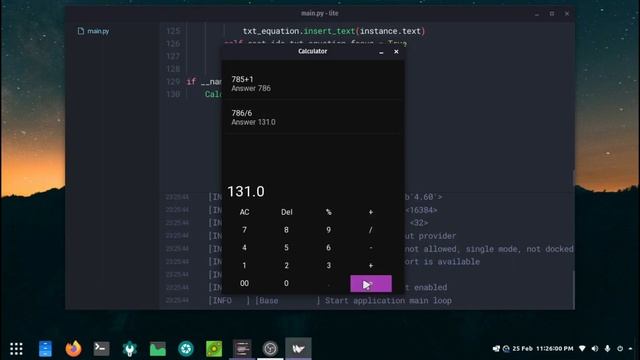Close the lite editor window
The image size is (640, 360).
coord(567,13)
